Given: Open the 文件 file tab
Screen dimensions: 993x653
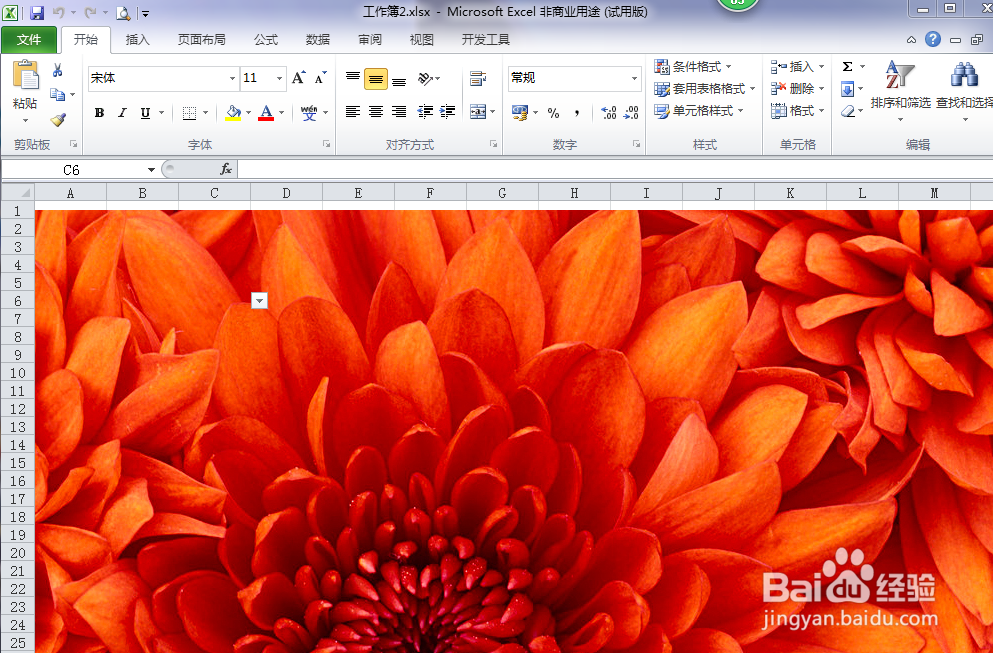Looking at the screenshot, I should click(29, 40).
